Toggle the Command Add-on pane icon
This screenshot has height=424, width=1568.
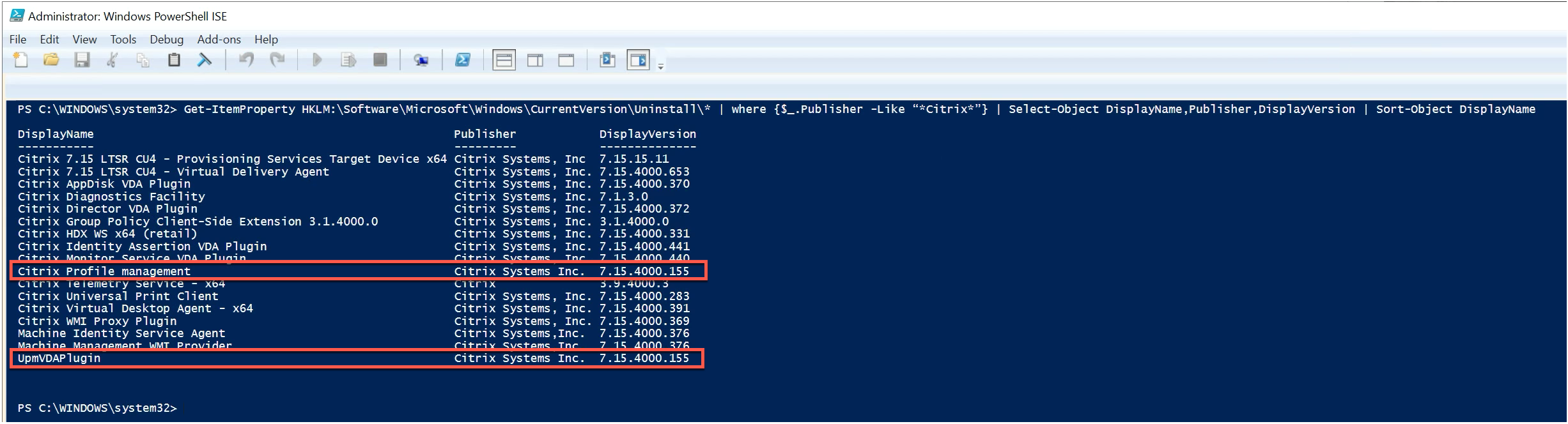pyautogui.click(x=638, y=60)
